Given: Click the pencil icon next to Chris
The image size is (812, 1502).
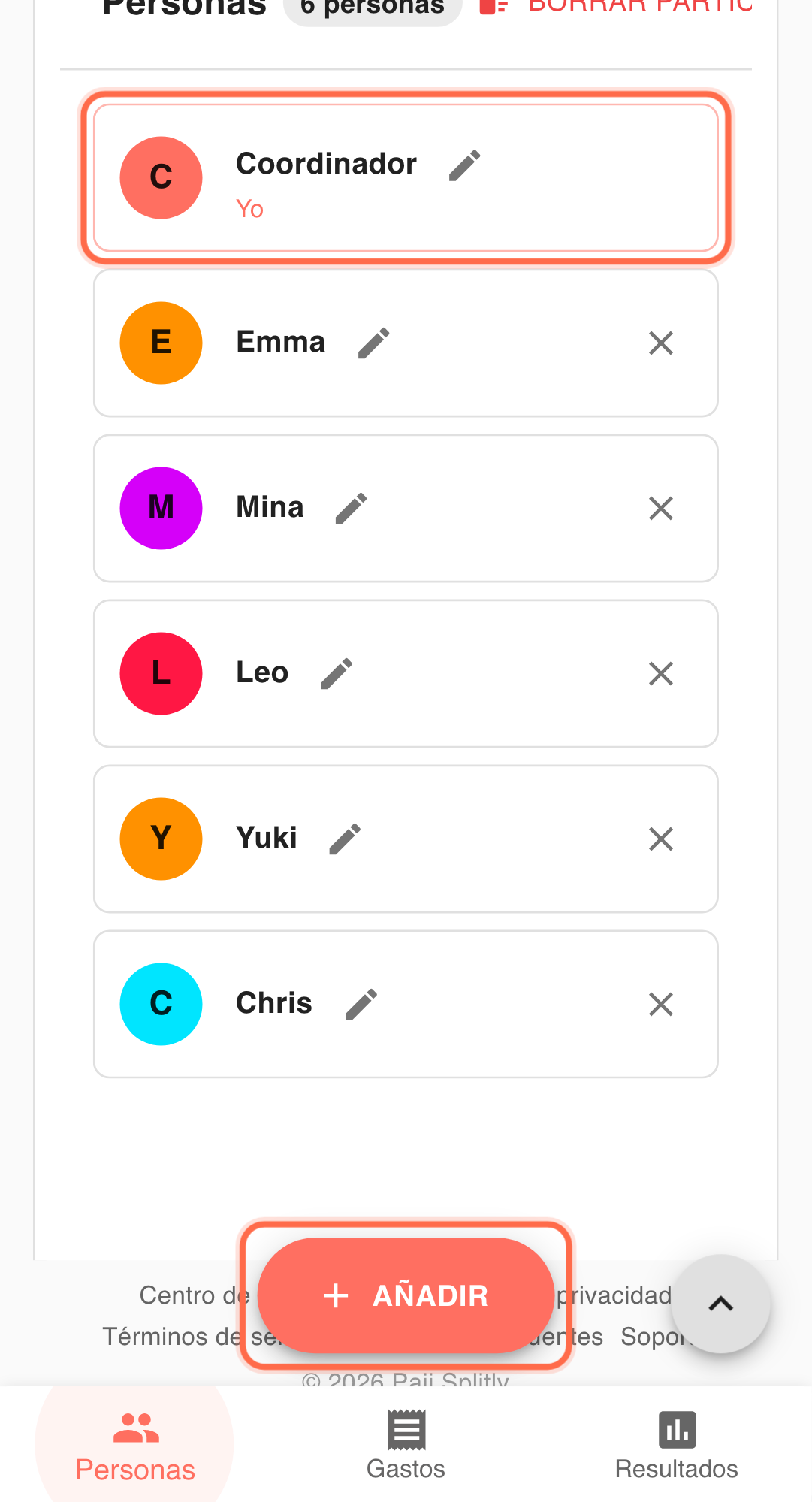Looking at the screenshot, I should pos(361,1005).
